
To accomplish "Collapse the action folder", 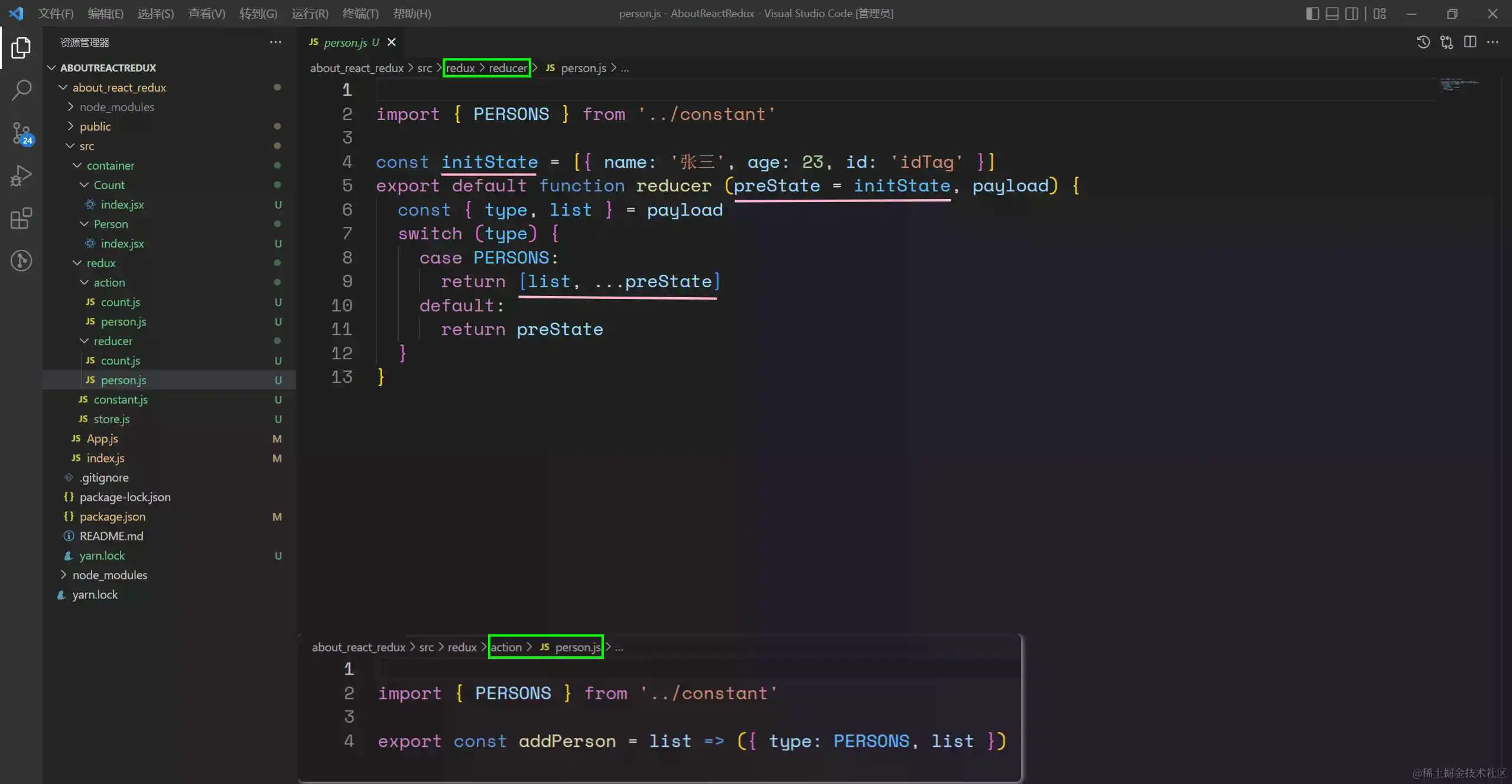I will (84, 282).
